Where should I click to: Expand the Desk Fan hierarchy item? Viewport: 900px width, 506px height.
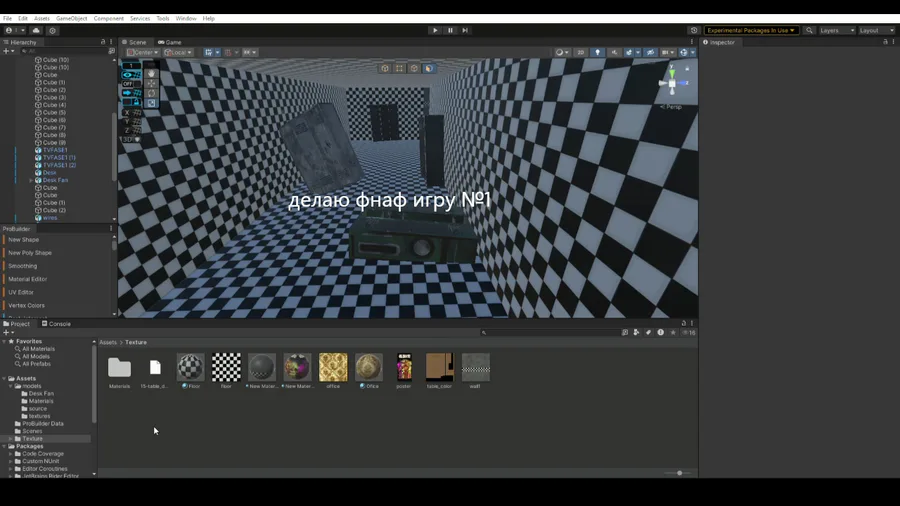(x=31, y=180)
